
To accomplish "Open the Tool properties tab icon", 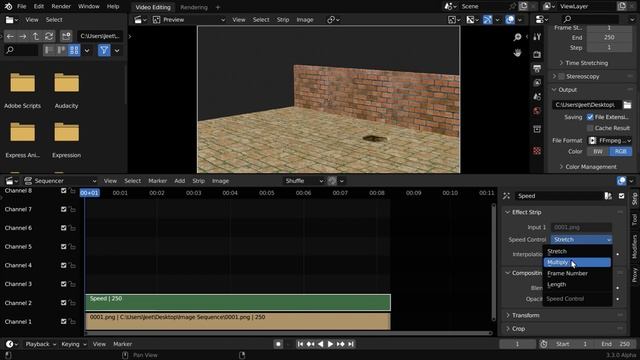I will pyautogui.click(x=537, y=37).
